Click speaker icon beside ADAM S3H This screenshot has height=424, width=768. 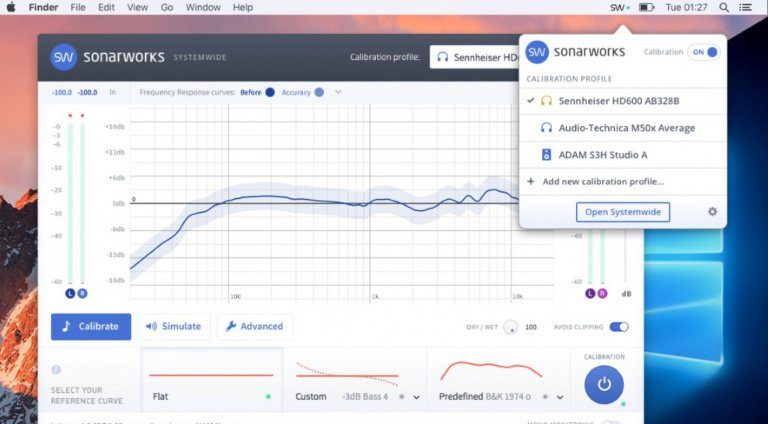coord(546,155)
